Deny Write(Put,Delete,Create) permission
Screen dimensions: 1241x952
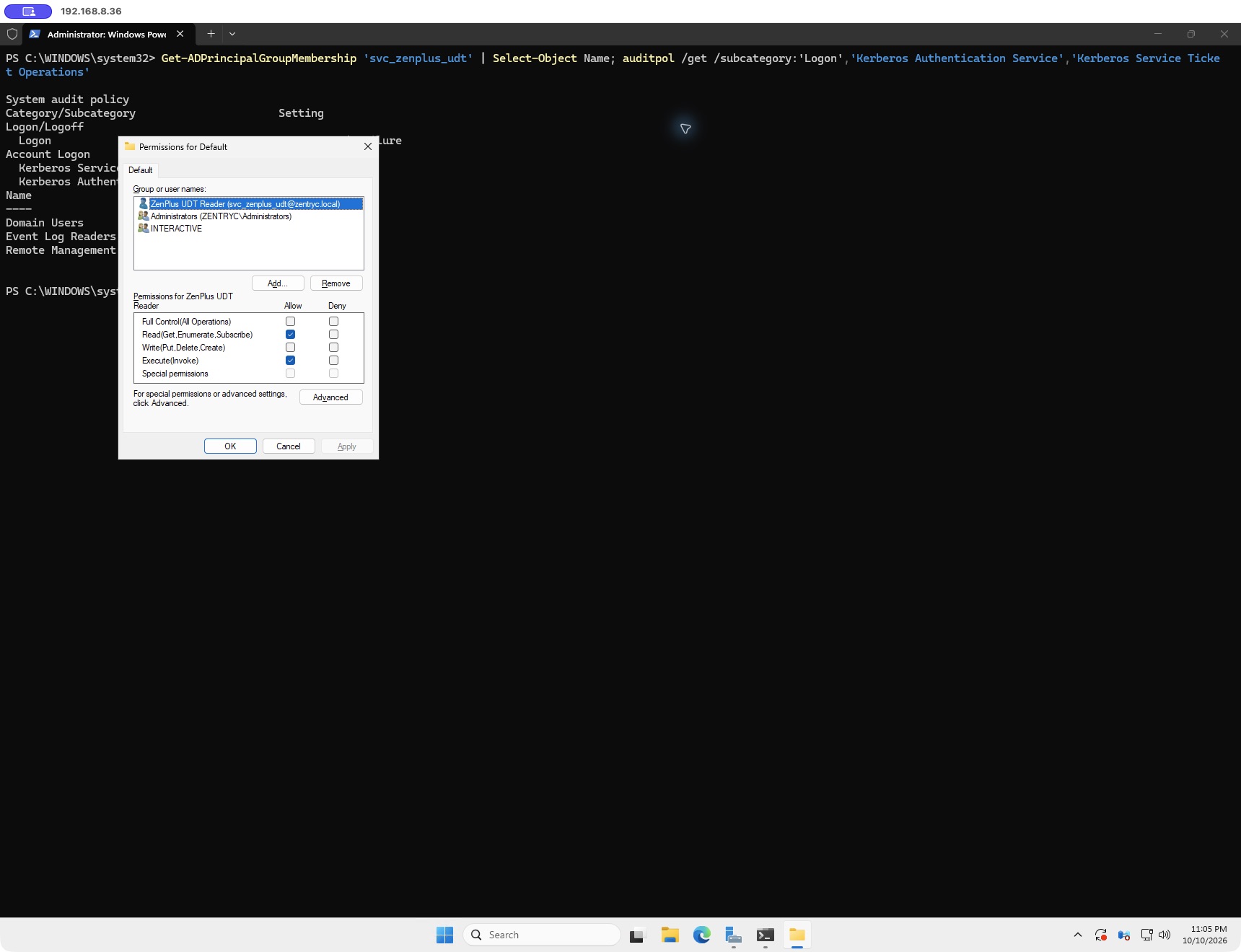pyautogui.click(x=333, y=348)
